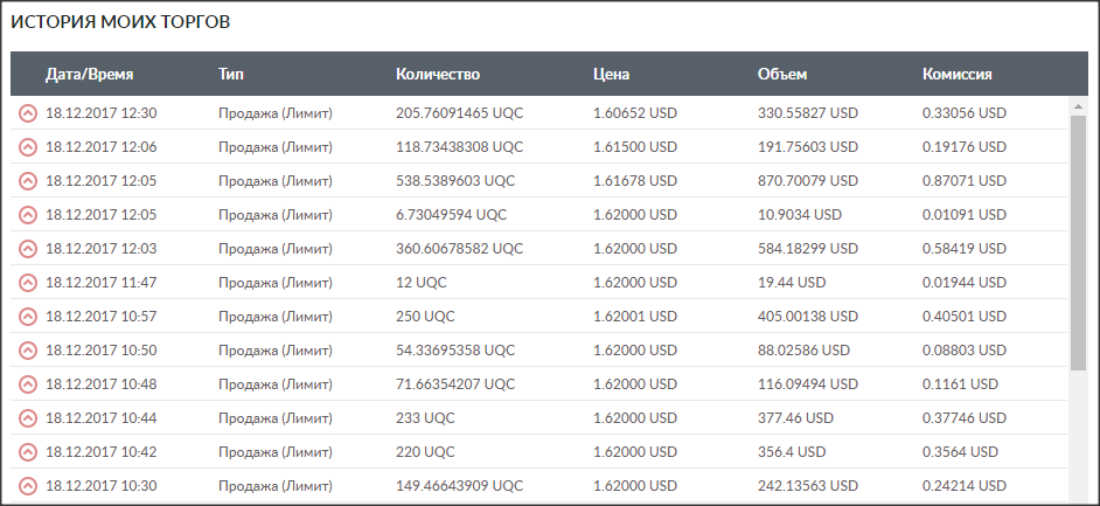Viewport: 1100px width, 506px height.
Task: Select quantity 538.5389603 UQC
Action: [455, 180]
